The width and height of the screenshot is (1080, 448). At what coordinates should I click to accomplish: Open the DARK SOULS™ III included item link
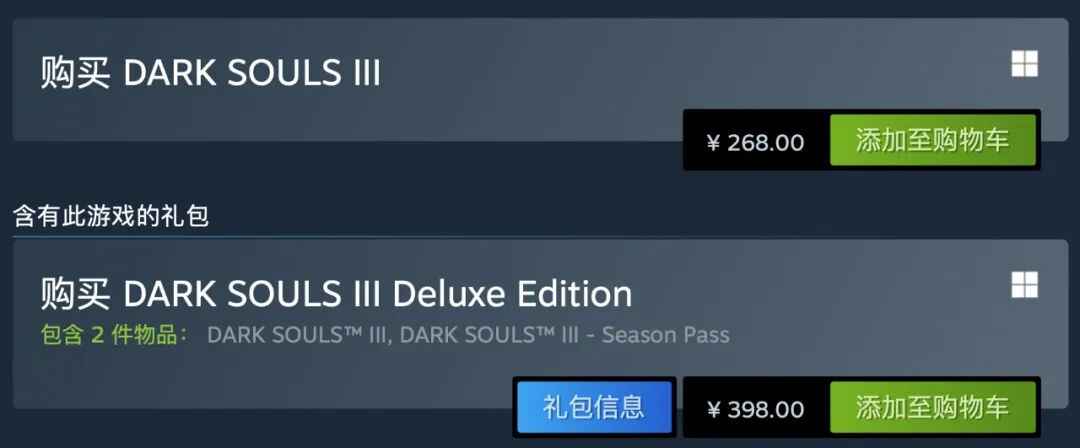coord(300,335)
